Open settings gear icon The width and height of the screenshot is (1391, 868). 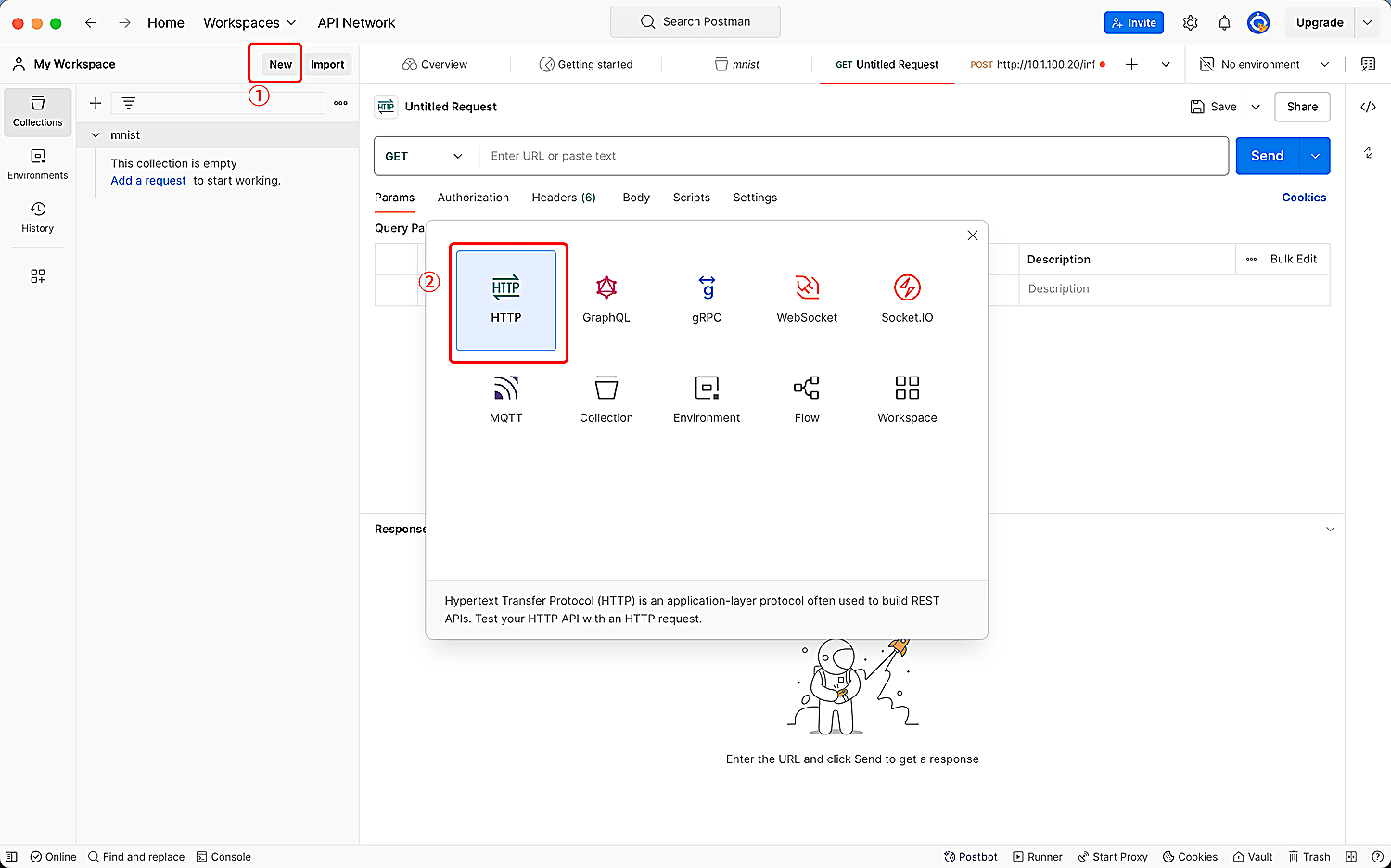coord(1191,22)
